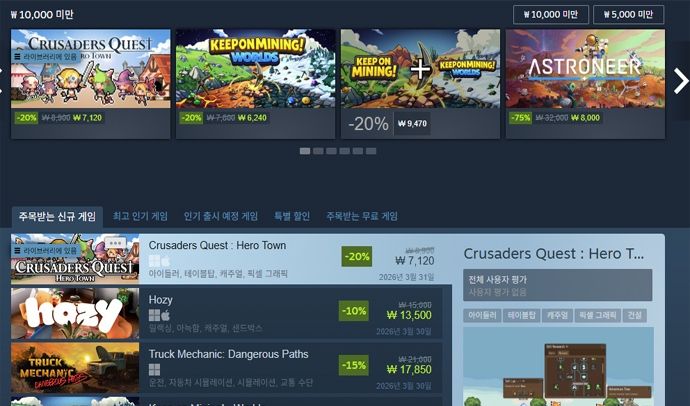Open the Keep On Mining! Worlds carousel capsule
This screenshot has width=690, height=406.
(255, 84)
